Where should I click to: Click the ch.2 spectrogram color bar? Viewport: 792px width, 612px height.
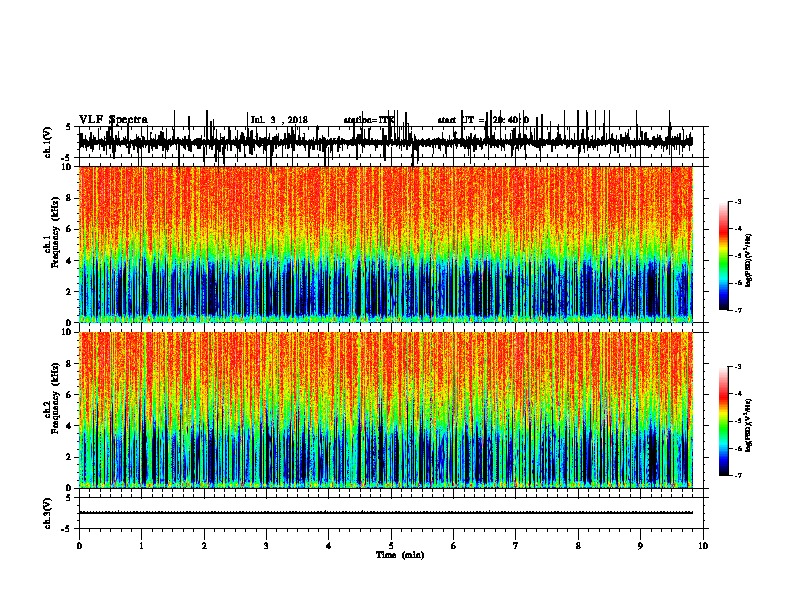tap(724, 421)
